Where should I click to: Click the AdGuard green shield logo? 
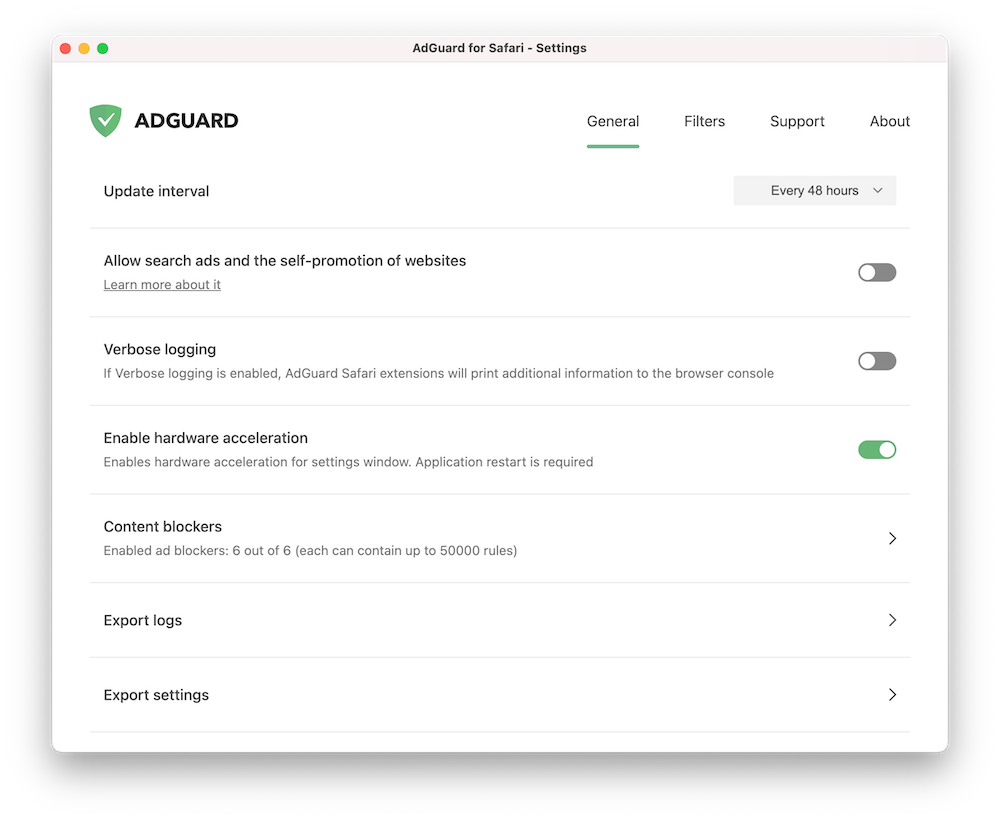click(x=105, y=121)
